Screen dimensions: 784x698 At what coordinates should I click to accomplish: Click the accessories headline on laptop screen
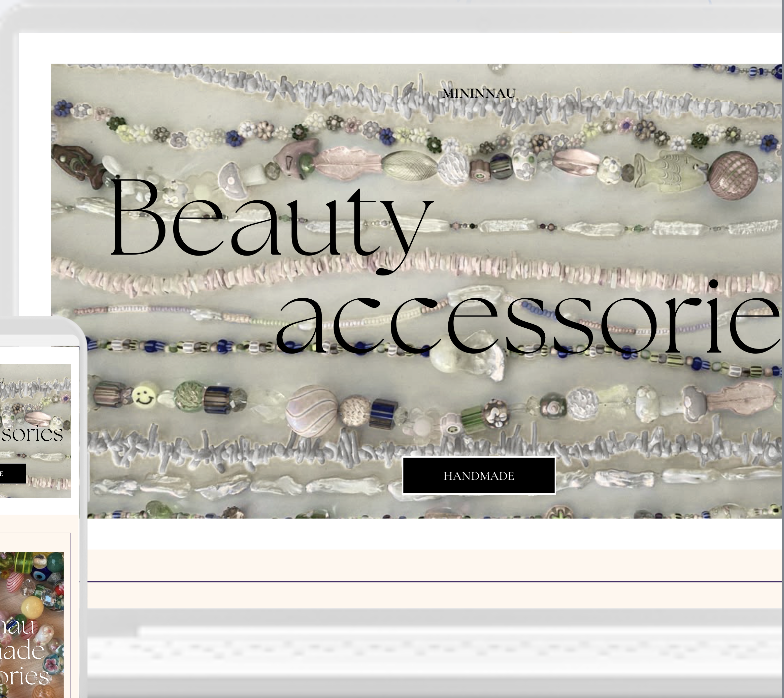click(x=529, y=318)
